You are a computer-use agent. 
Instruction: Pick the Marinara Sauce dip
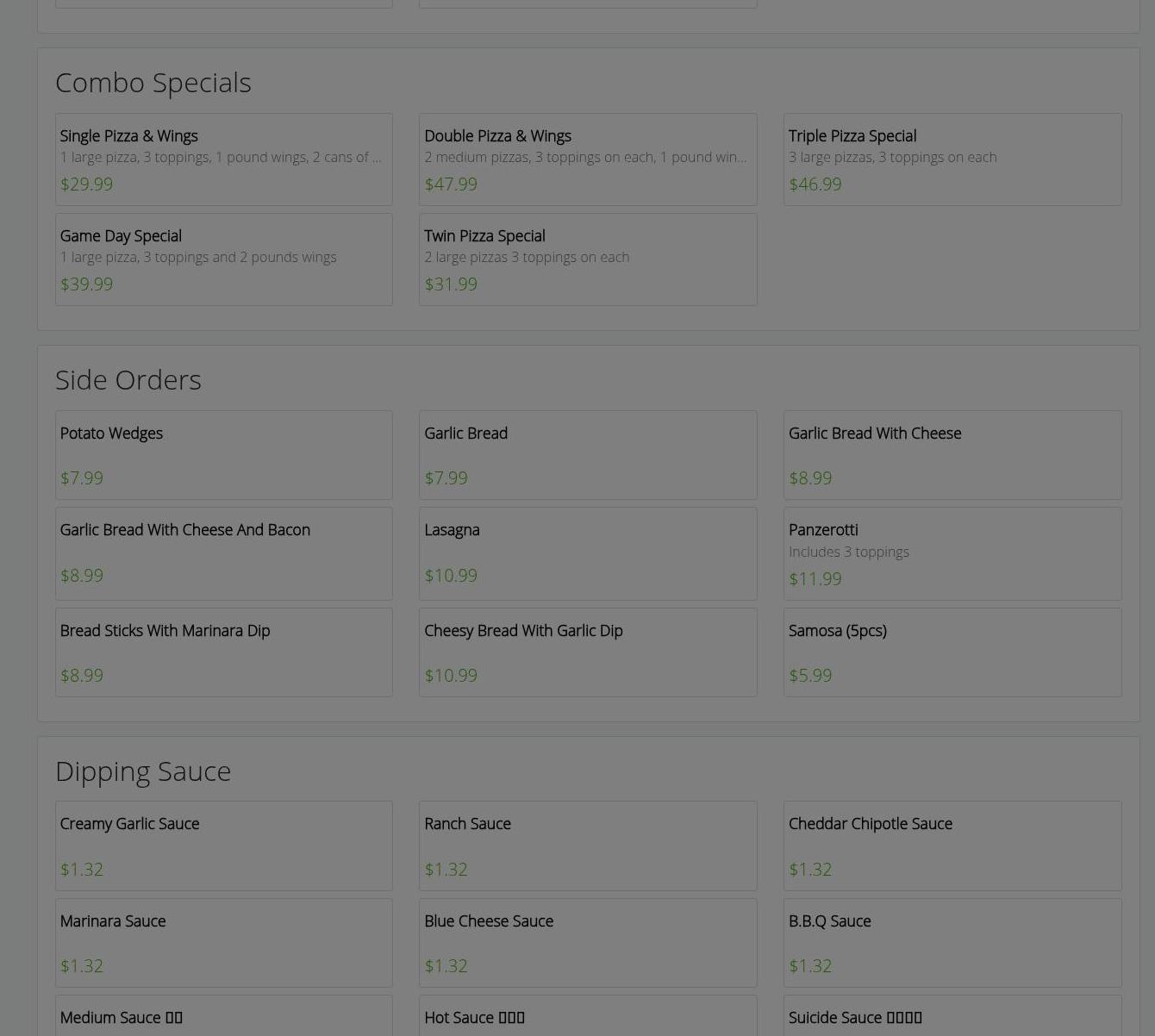[x=223, y=943]
